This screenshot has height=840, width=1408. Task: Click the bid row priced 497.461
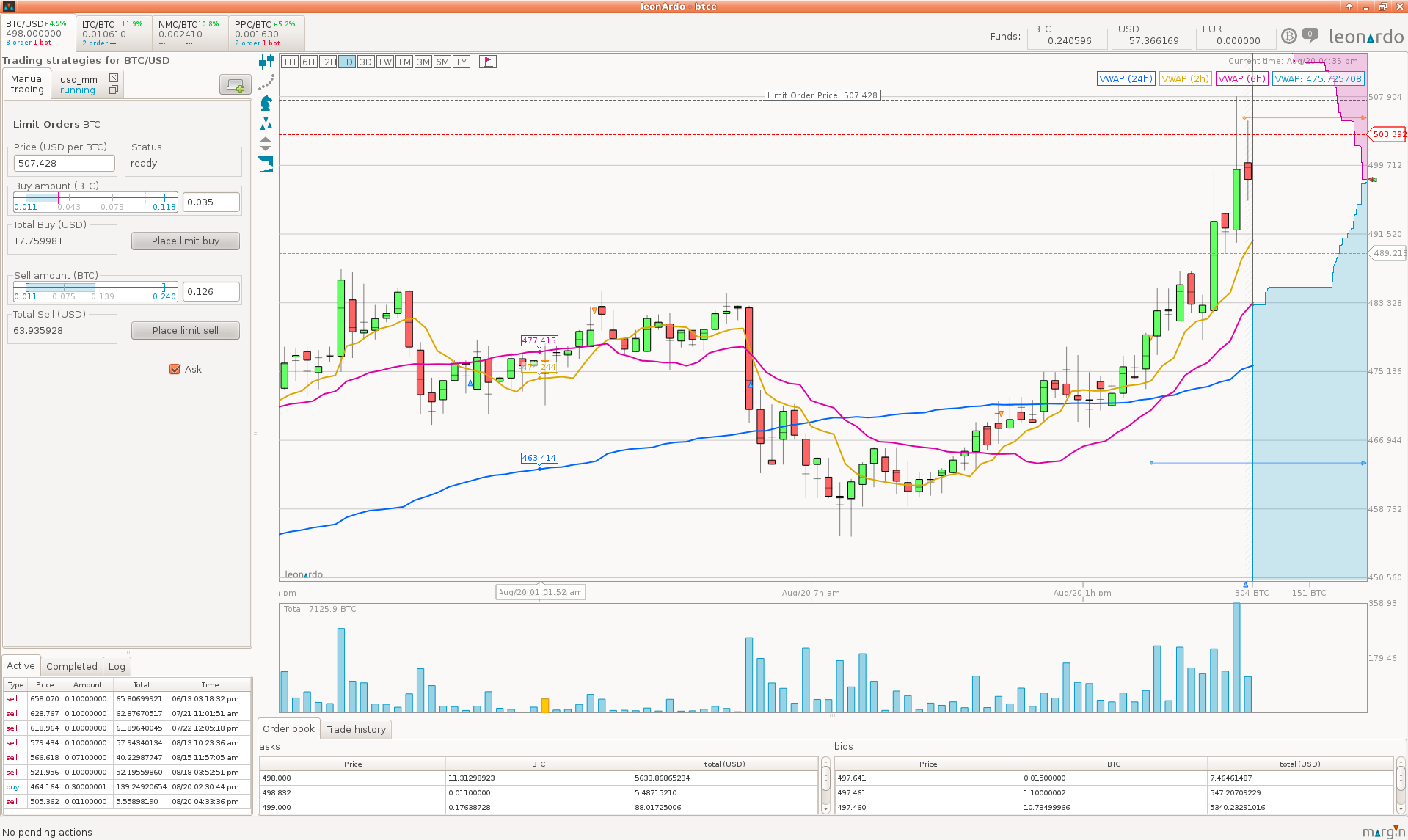tap(1114, 792)
